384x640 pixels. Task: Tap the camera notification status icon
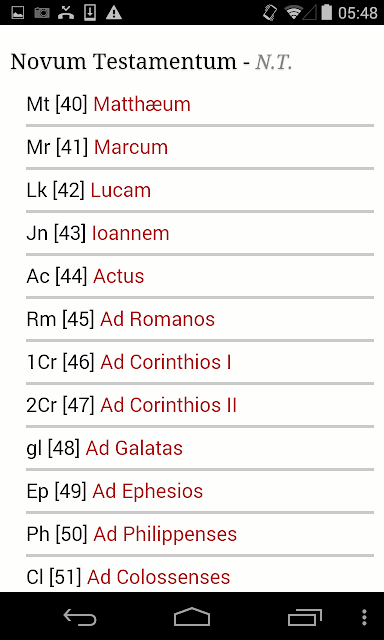coord(42,13)
